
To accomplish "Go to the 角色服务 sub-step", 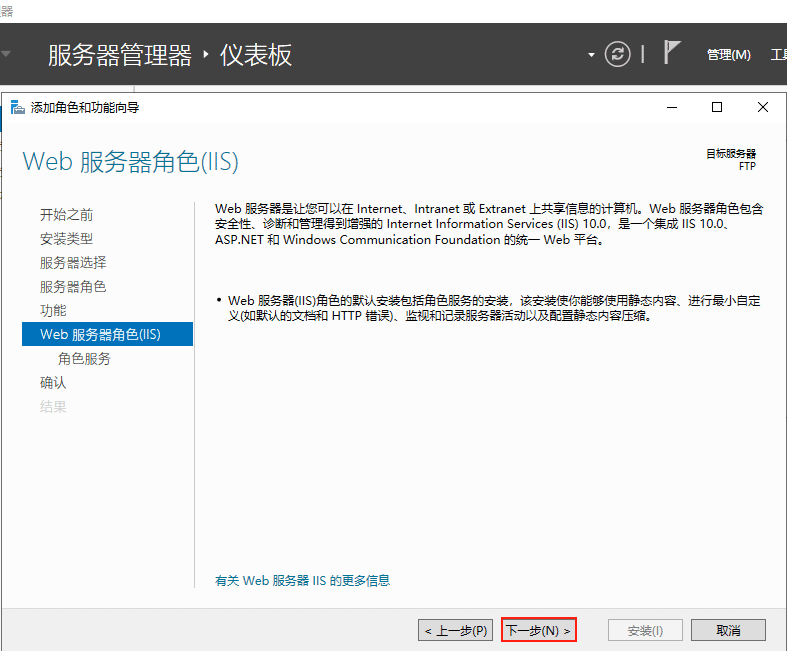I will 84,358.
